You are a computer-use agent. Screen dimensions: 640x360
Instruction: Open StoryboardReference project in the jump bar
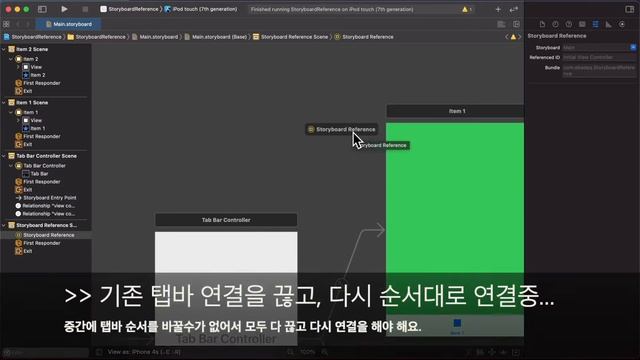[33, 37]
